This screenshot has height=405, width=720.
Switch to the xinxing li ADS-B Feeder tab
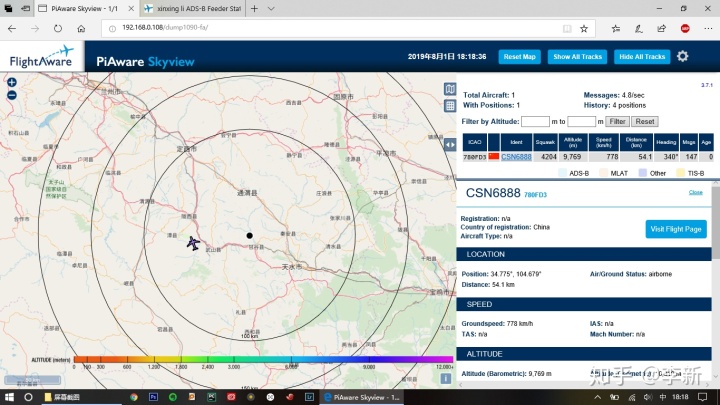(x=192, y=8)
